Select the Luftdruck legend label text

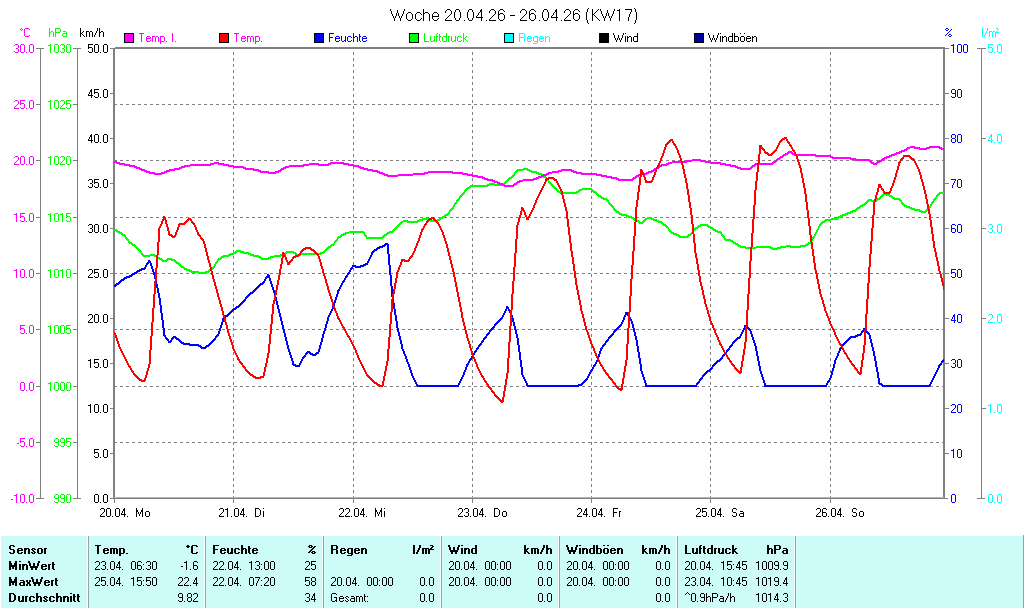coord(444,38)
